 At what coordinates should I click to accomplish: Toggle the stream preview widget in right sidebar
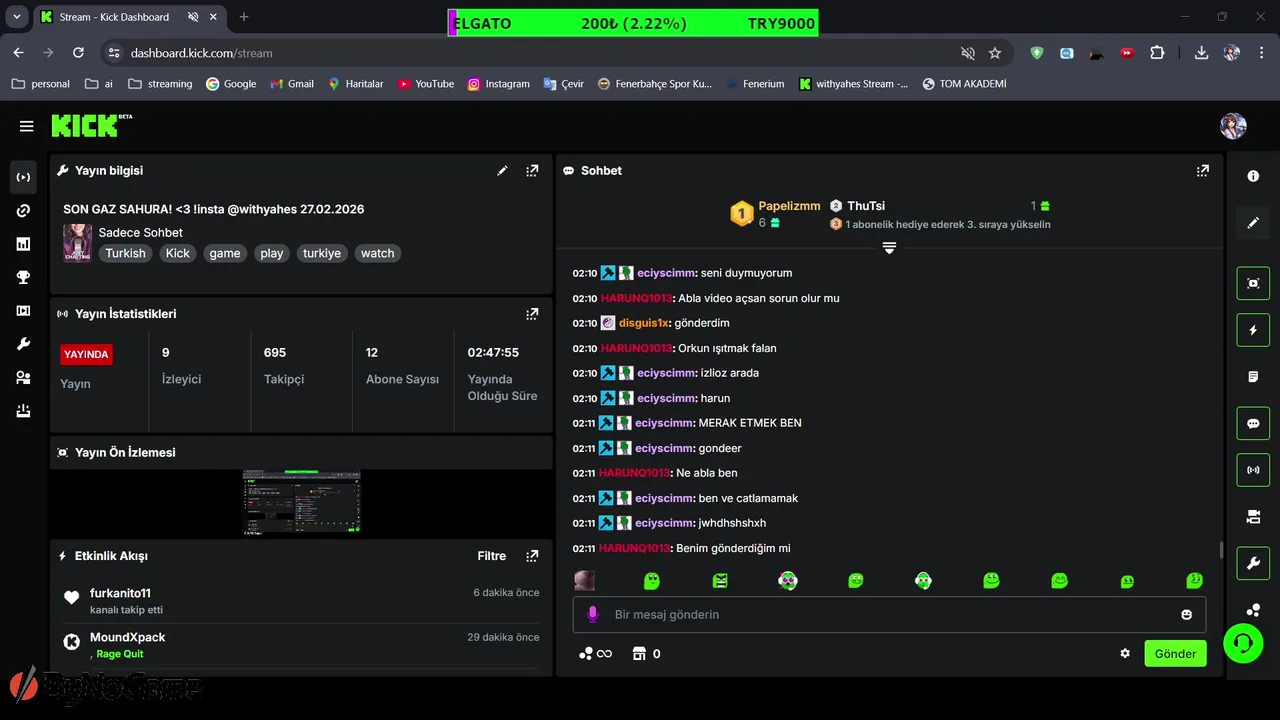1253,283
